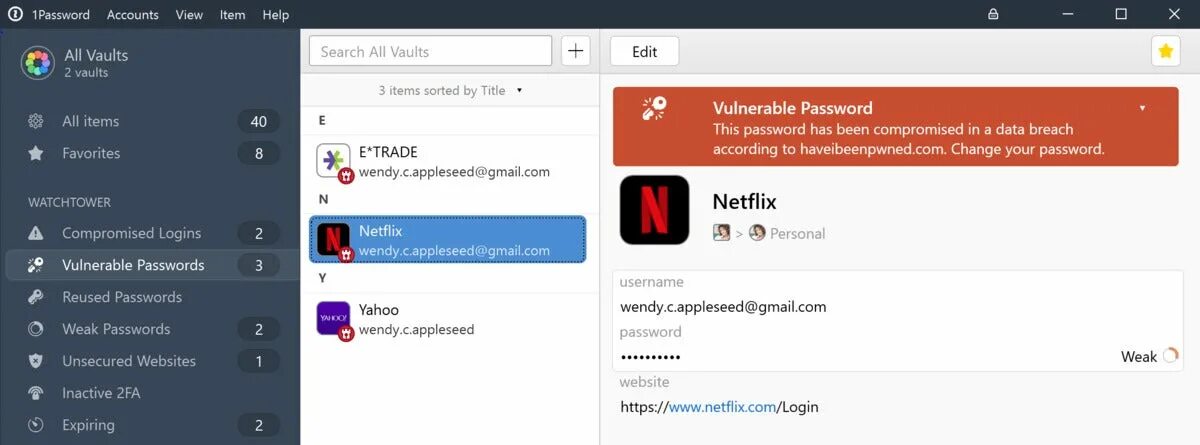Click the yellow star favorite icon

(1165, 51)
